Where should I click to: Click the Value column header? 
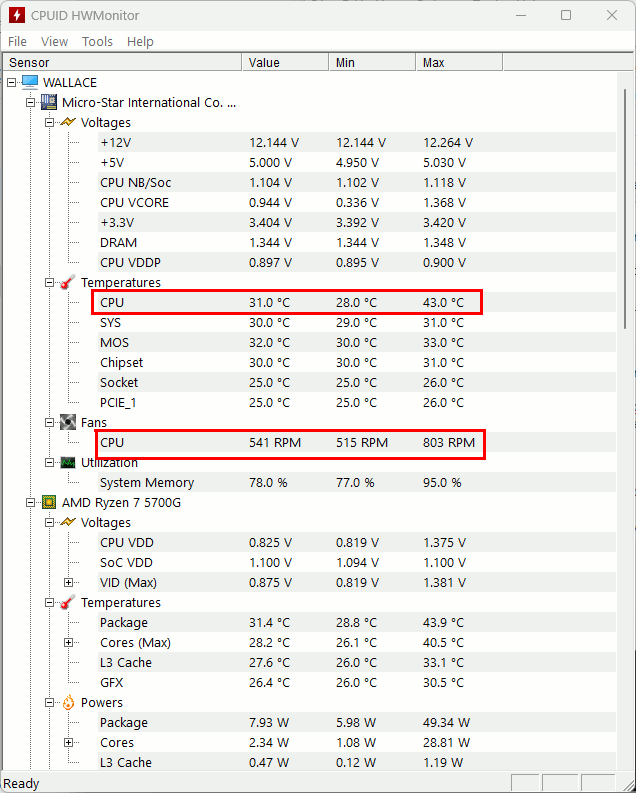[285, 62]
